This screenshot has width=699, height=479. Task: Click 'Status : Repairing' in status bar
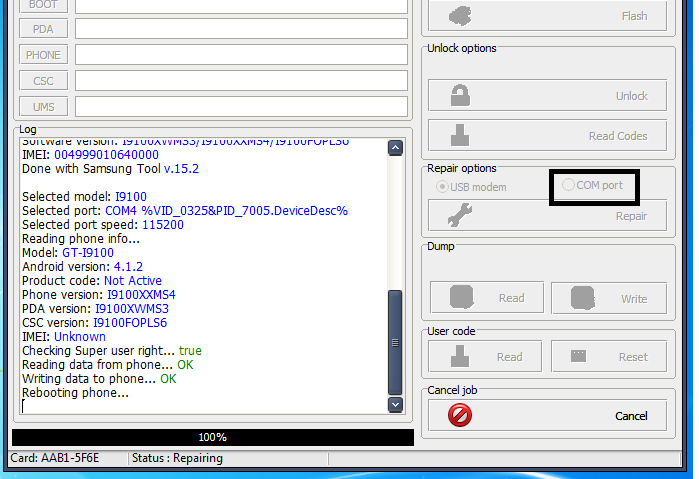click(177, 458)
